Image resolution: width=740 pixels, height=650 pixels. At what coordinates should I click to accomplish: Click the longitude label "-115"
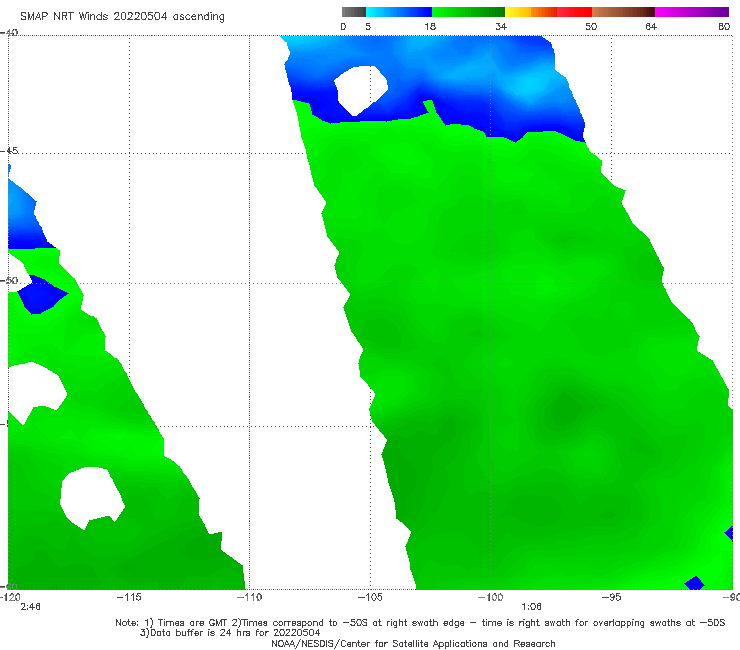[x=129, y=597]
